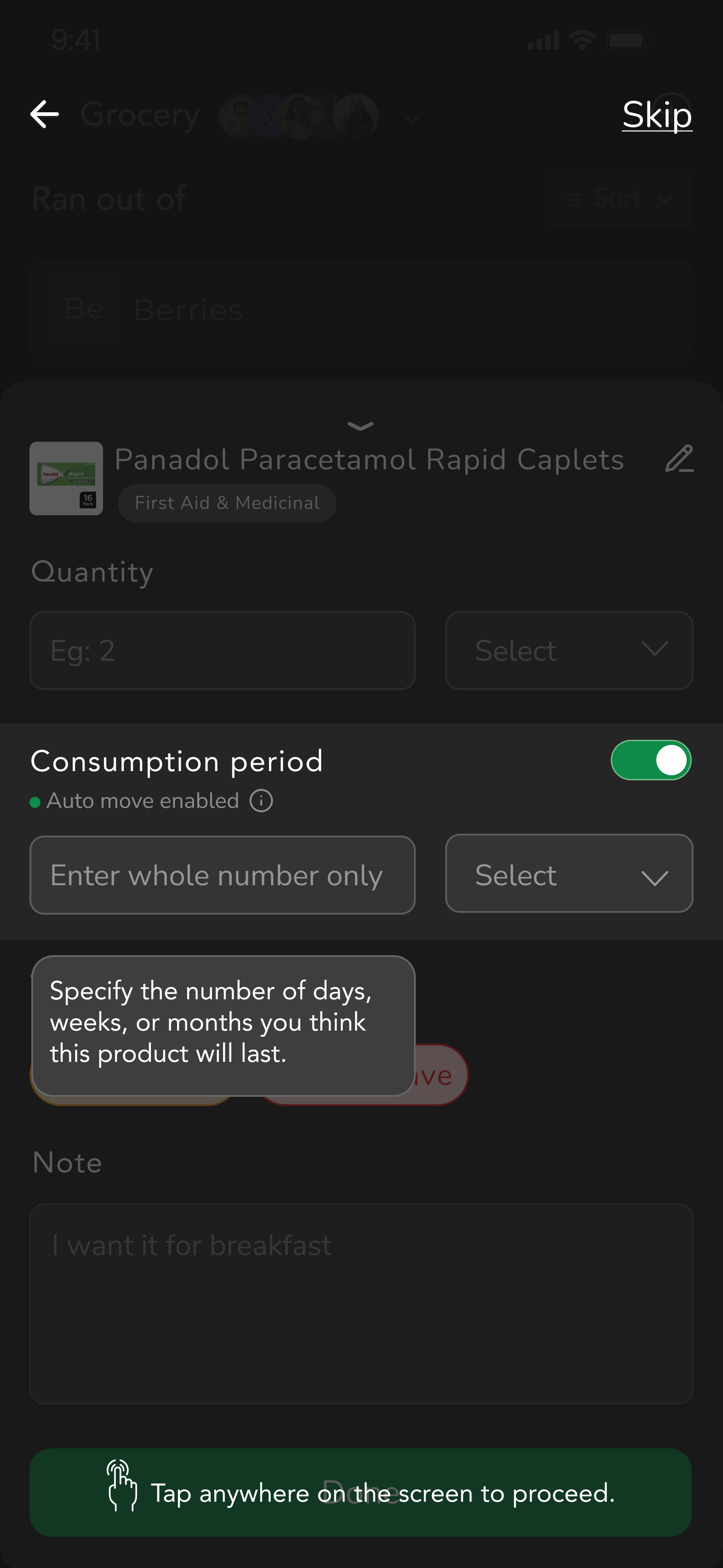Click the Skip link
The height and width of the screenshot is (1568, 723).
657,115
